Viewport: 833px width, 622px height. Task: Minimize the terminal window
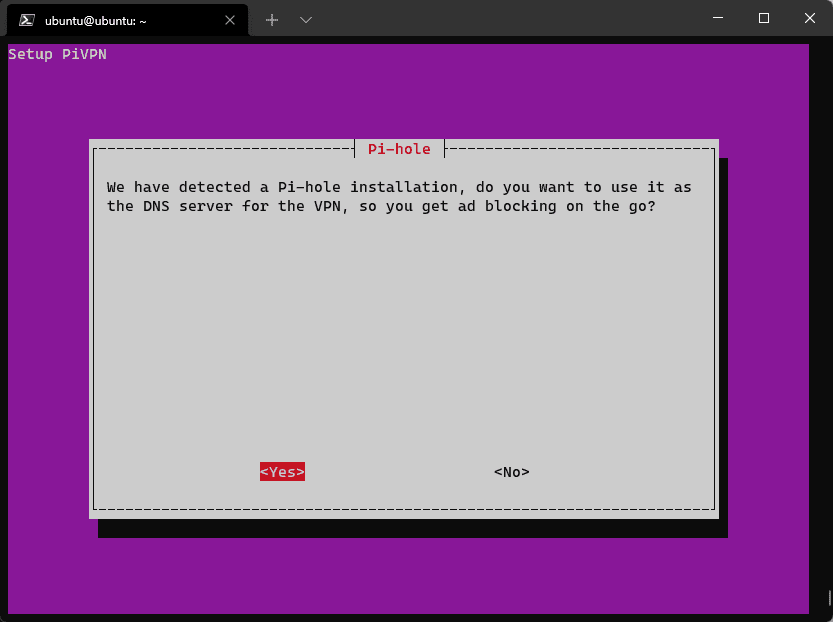coord(718,18)
